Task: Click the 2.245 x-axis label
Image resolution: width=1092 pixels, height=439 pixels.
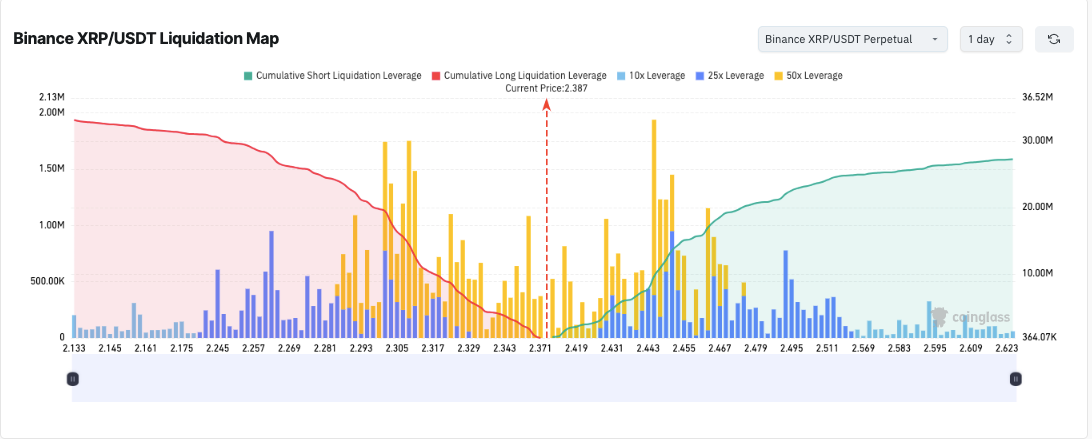Action: tap(218, 348)
